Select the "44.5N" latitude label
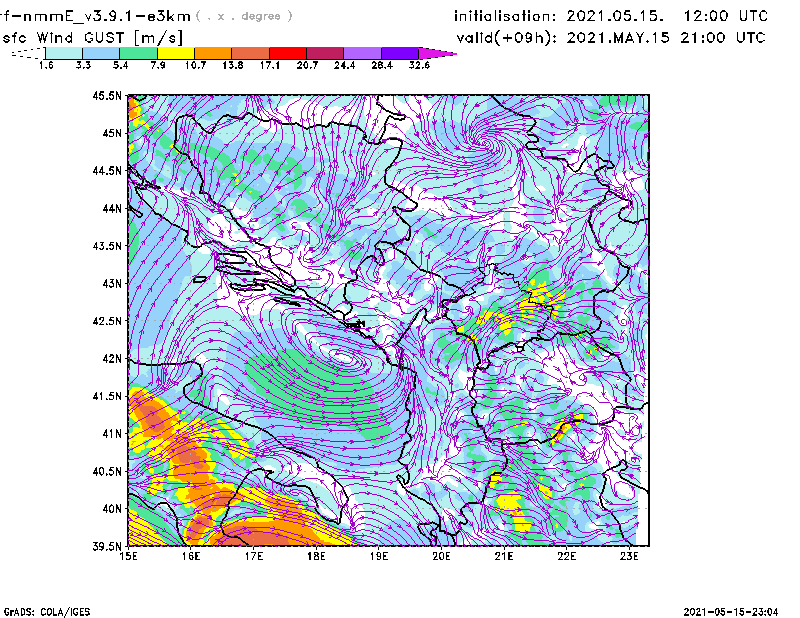The width and height of the screenshot is (800, 618). pyautogui.click(x=107, y=170)
